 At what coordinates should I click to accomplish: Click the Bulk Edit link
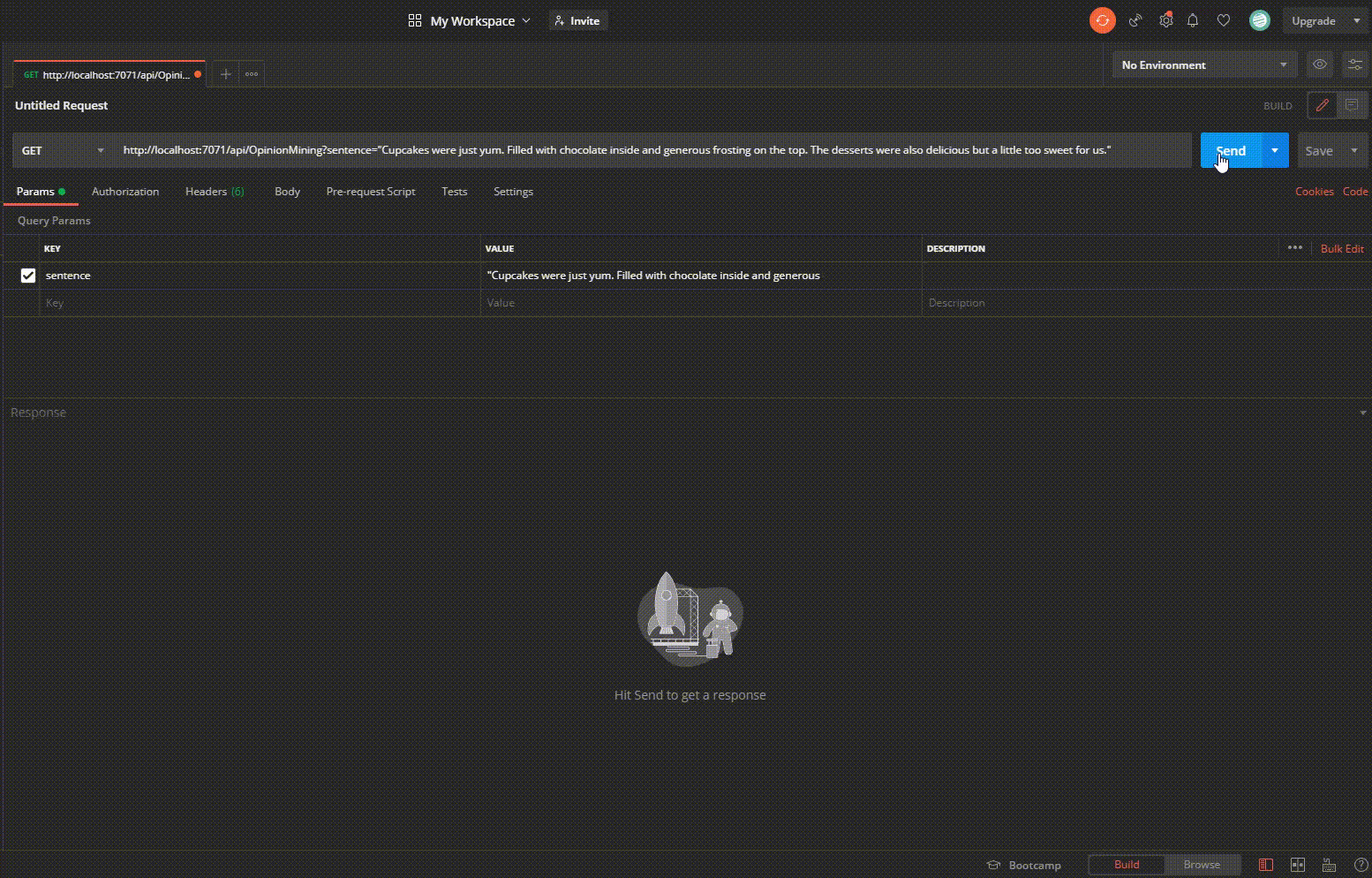point(1341,248)
